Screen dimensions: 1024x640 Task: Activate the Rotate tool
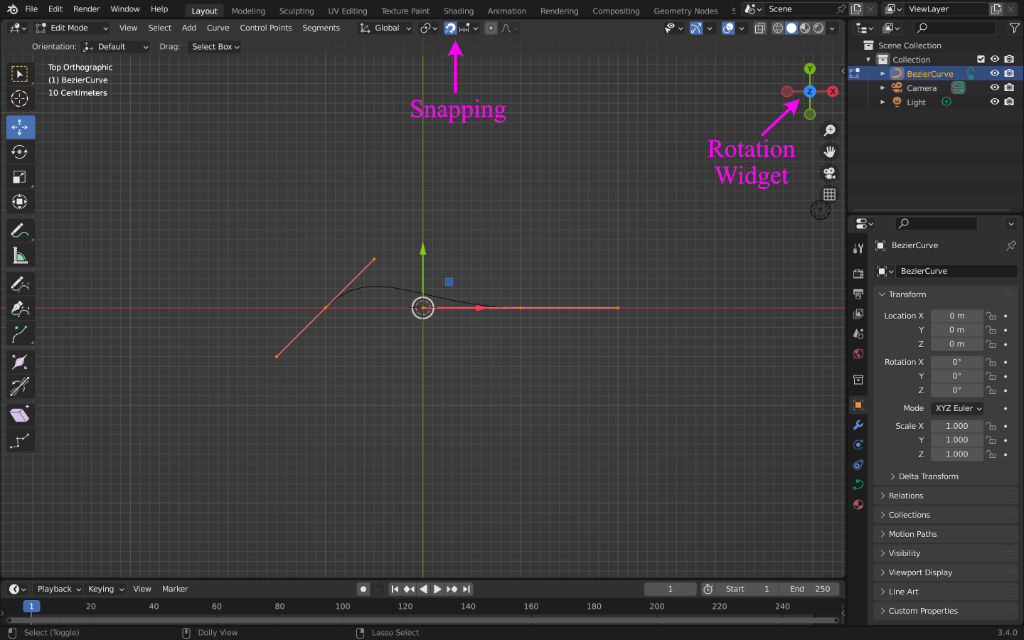click(x=20, y=152)
